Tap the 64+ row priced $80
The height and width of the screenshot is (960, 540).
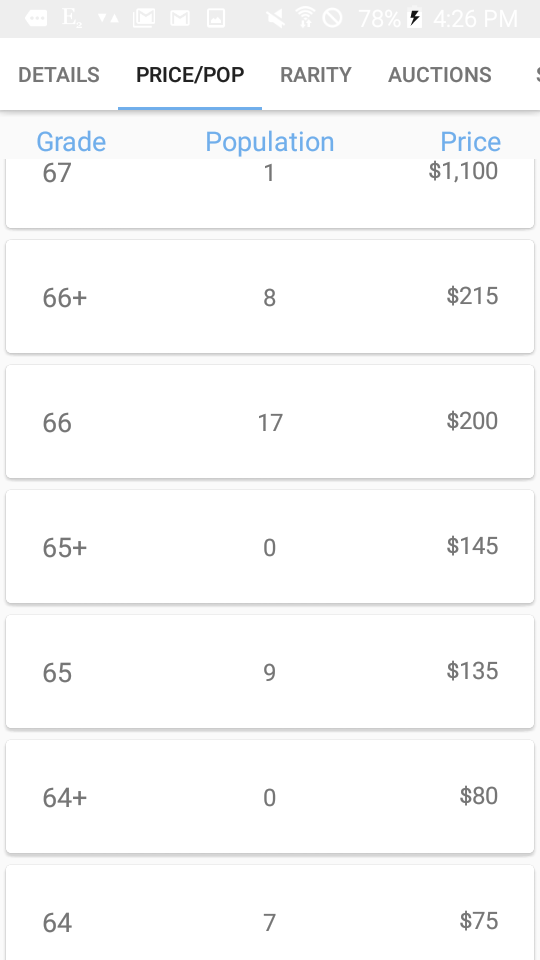click(270, 796)
